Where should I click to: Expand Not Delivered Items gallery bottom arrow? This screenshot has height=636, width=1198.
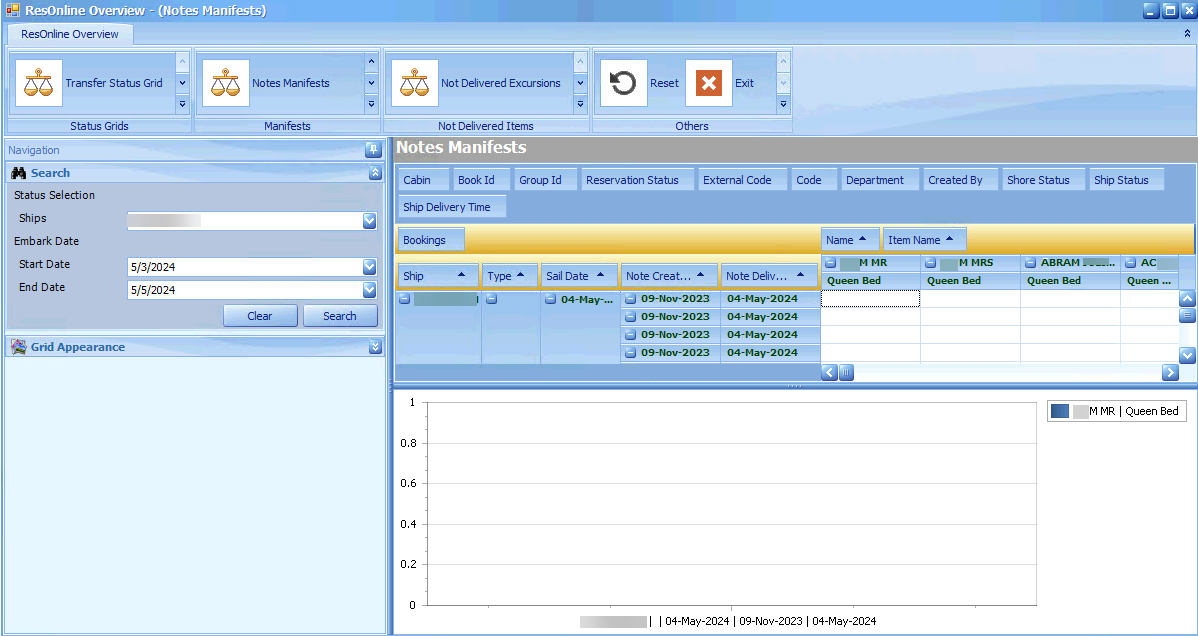coord(580,103)
